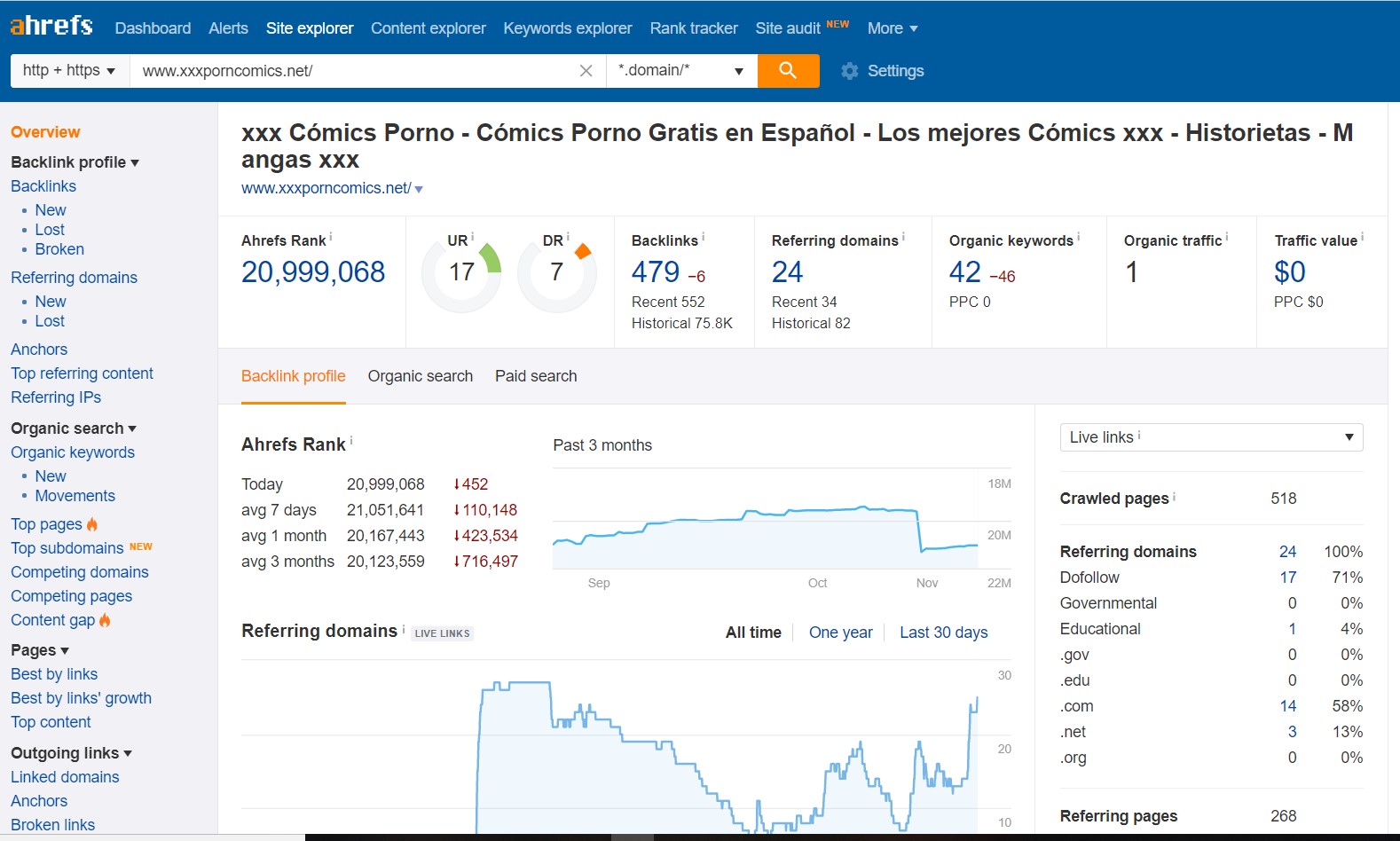This screenshot has width=1400, height=841.
Task: Click info icon beside DR label
Action: [568, 237]
